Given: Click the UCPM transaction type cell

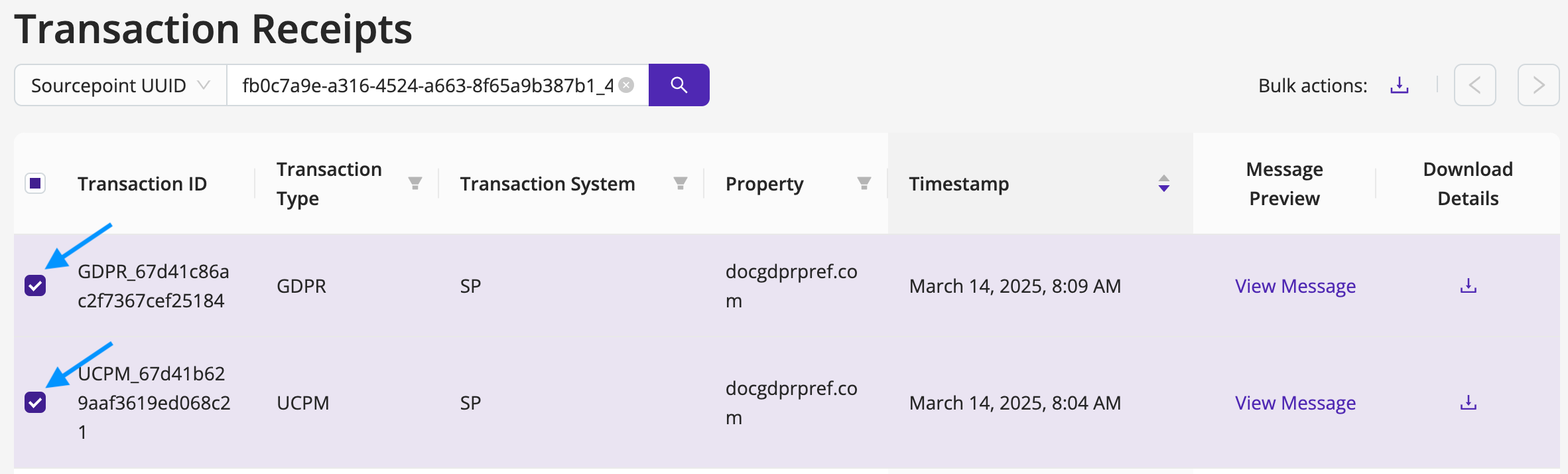Looking at the screenshot, I should tap(302, 403).
